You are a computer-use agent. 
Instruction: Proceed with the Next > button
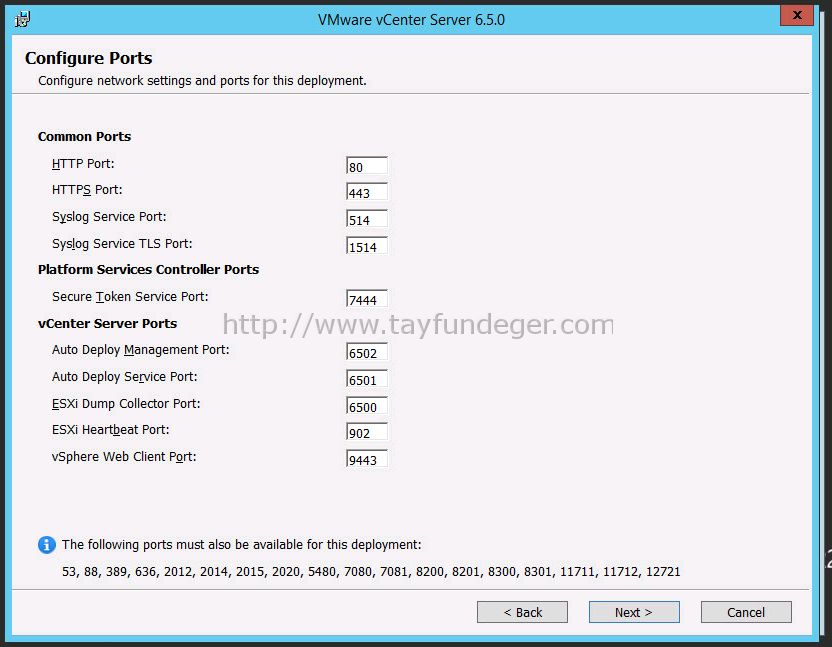coord(634,612)
